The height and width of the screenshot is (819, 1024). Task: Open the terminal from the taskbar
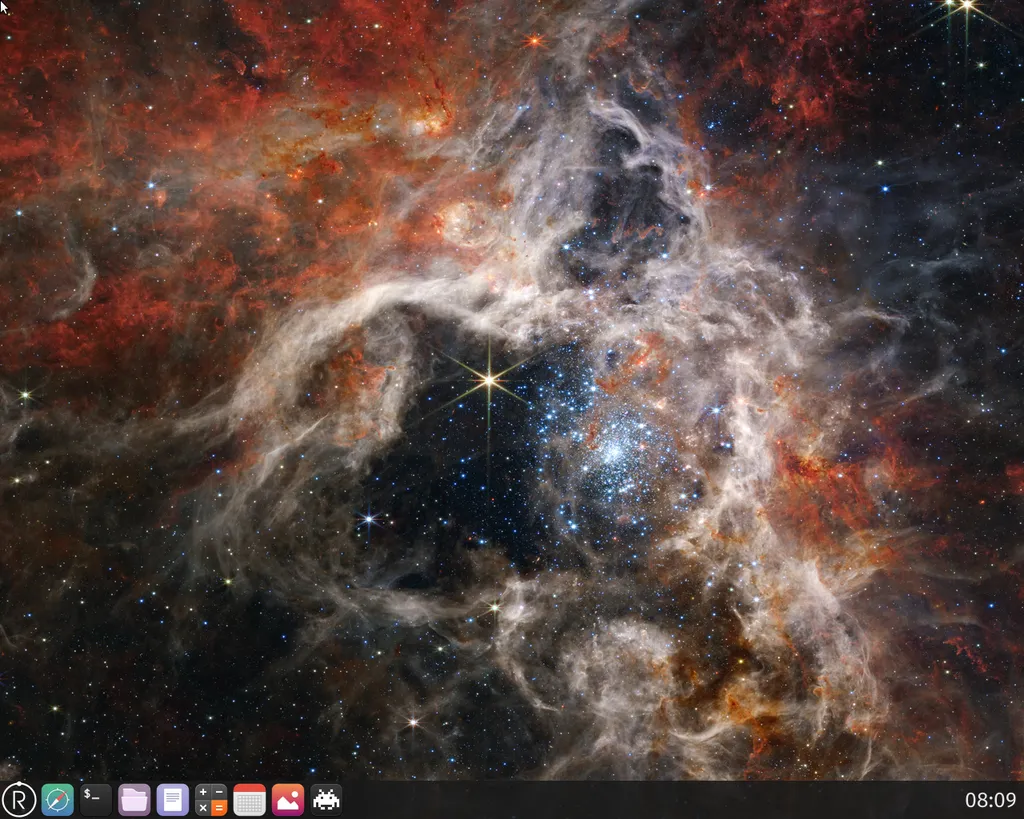[x=96, y=799]
